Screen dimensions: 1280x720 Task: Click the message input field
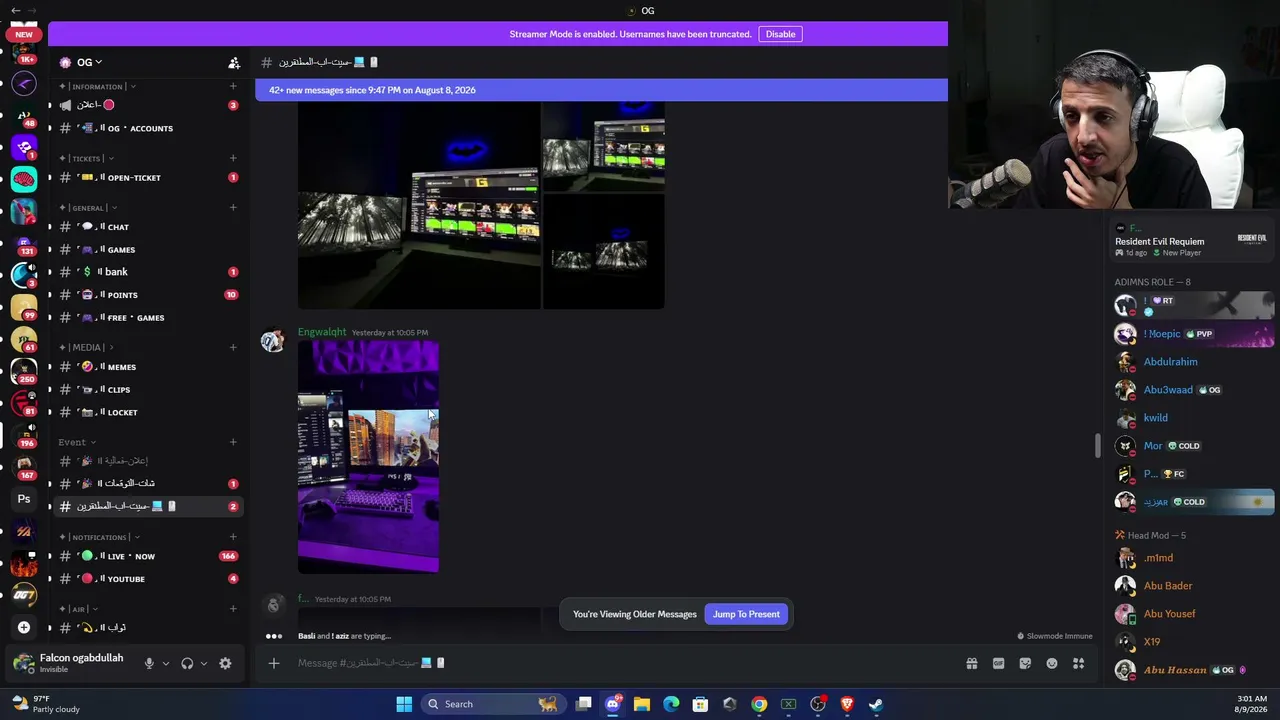click(x=620, y=663)
